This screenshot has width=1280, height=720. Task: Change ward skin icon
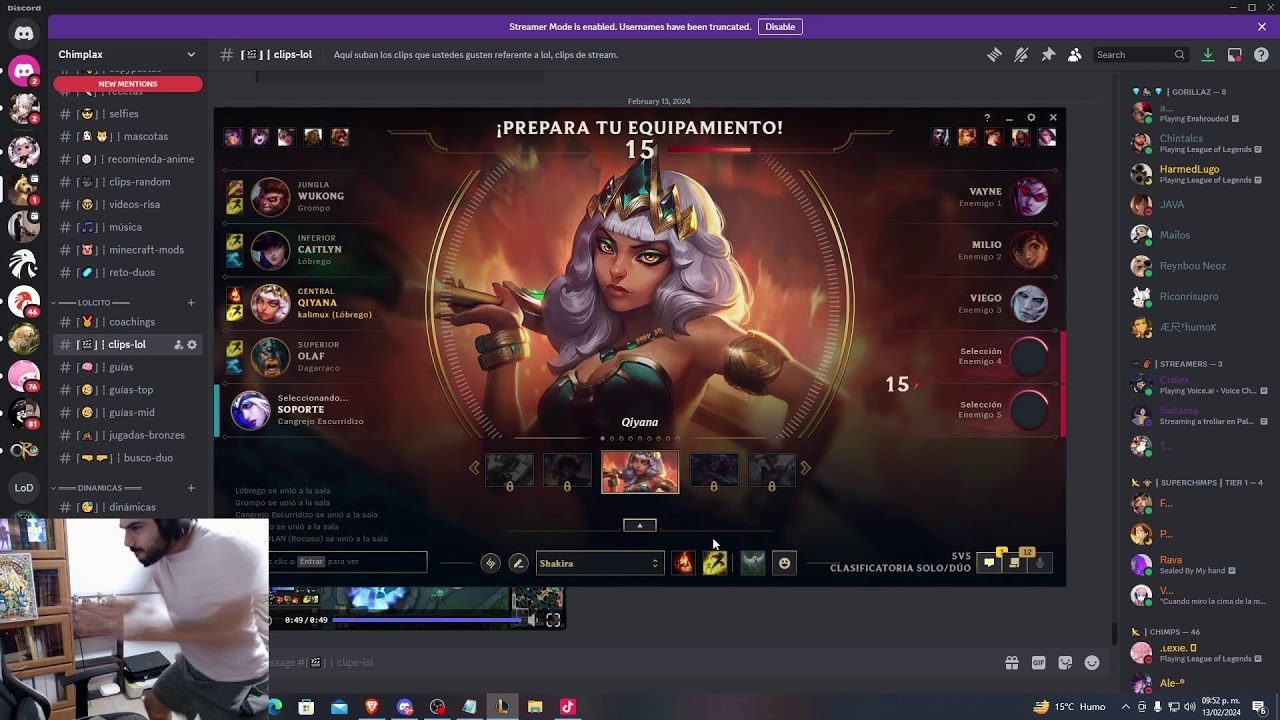(x=753, y=563)
